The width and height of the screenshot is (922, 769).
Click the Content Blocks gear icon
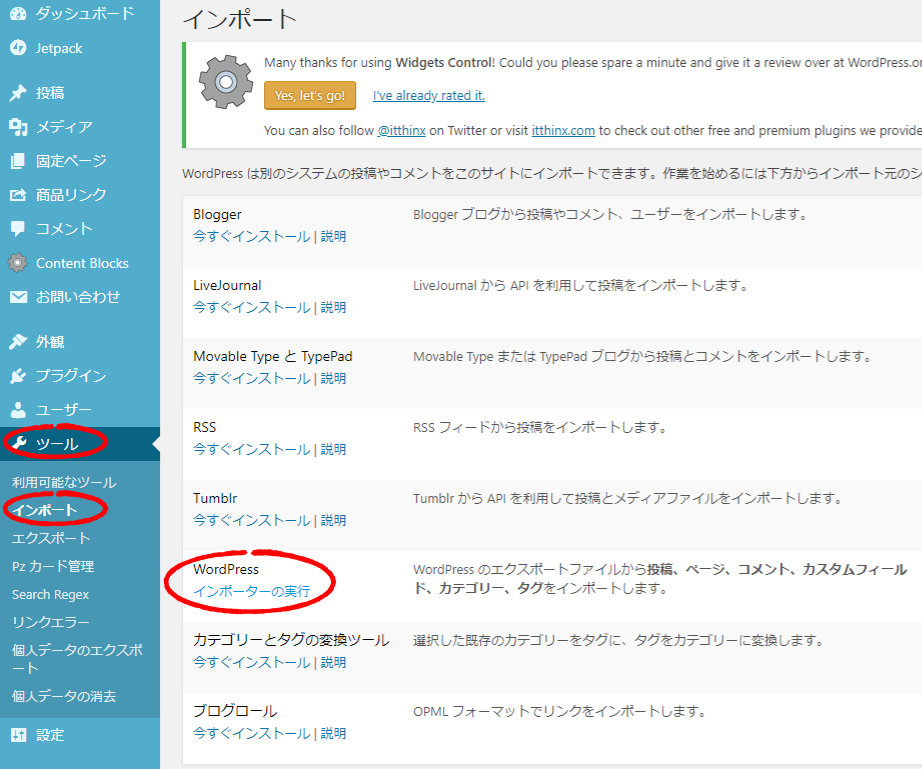click(18, 263)
